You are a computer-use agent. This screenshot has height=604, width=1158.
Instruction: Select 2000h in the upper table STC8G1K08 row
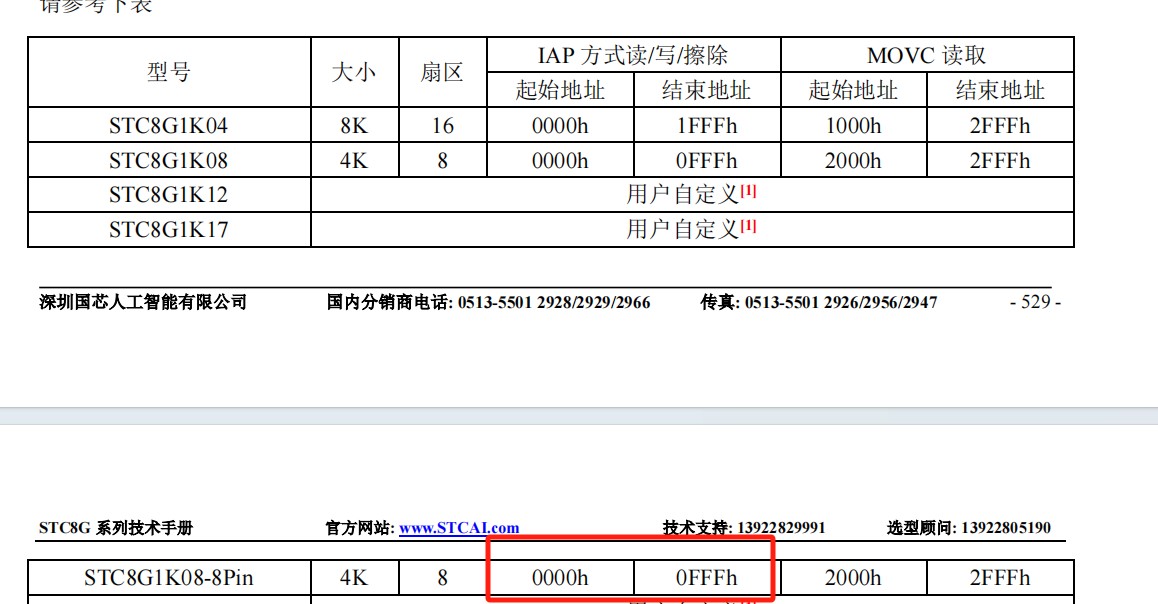pos(853,160)
